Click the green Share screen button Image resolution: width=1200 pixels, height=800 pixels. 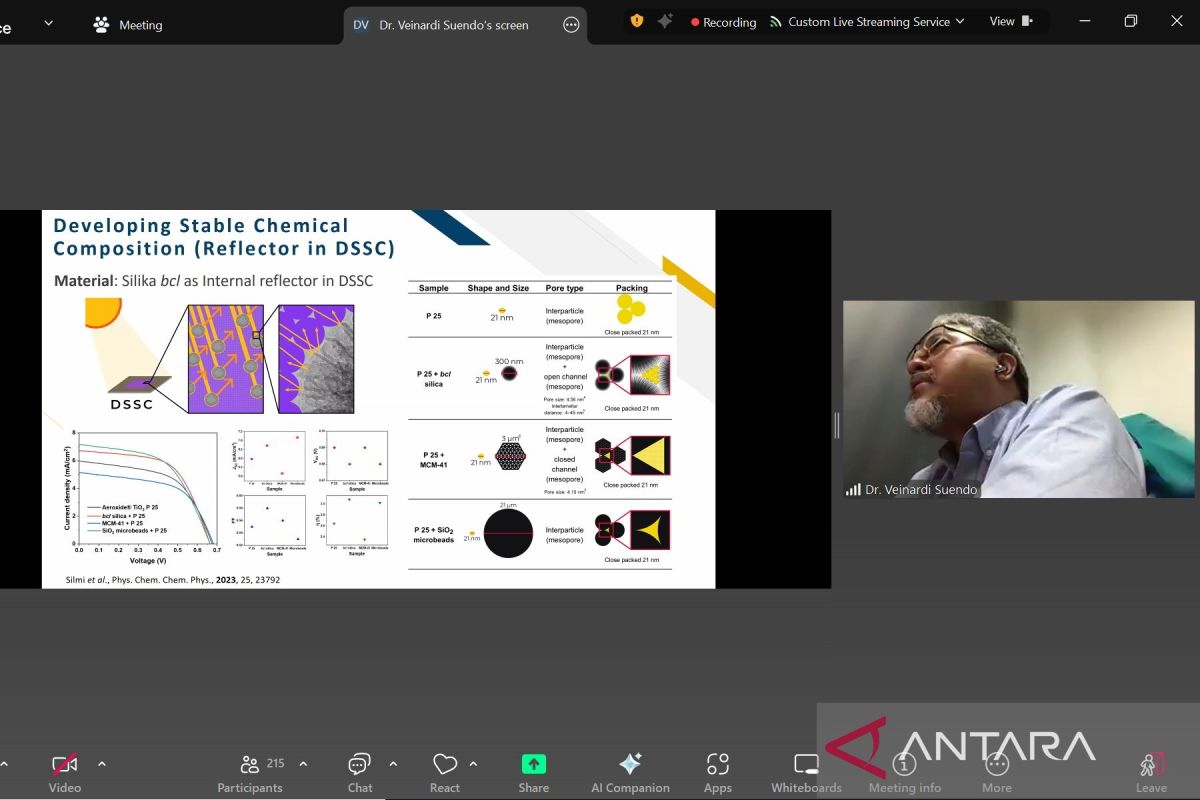[534, 772]
